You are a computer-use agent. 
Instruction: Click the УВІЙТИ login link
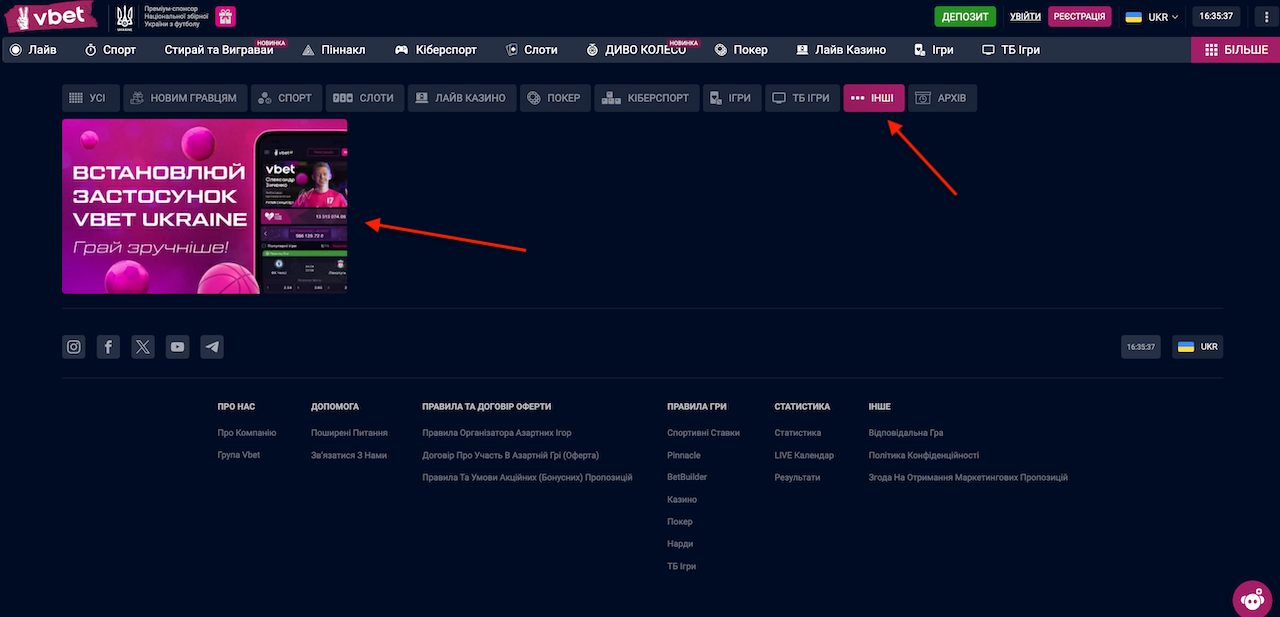point(1025,17)
